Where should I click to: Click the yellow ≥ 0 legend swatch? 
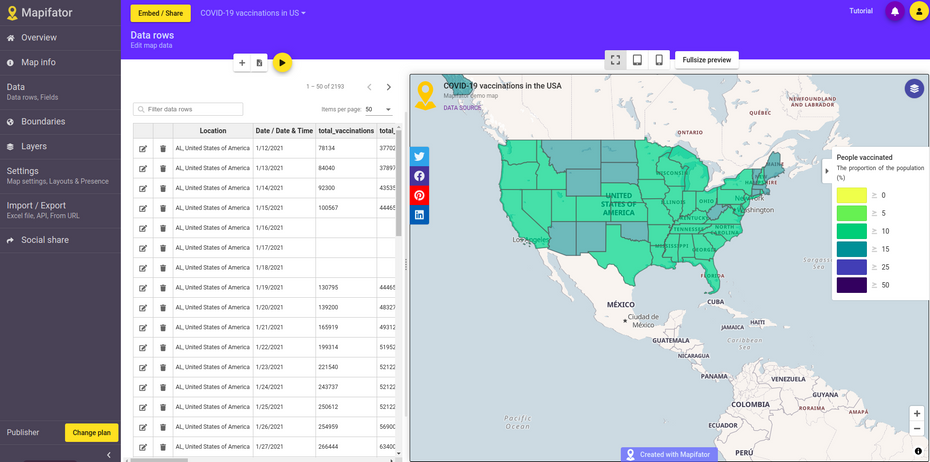(x=852, y=195)
